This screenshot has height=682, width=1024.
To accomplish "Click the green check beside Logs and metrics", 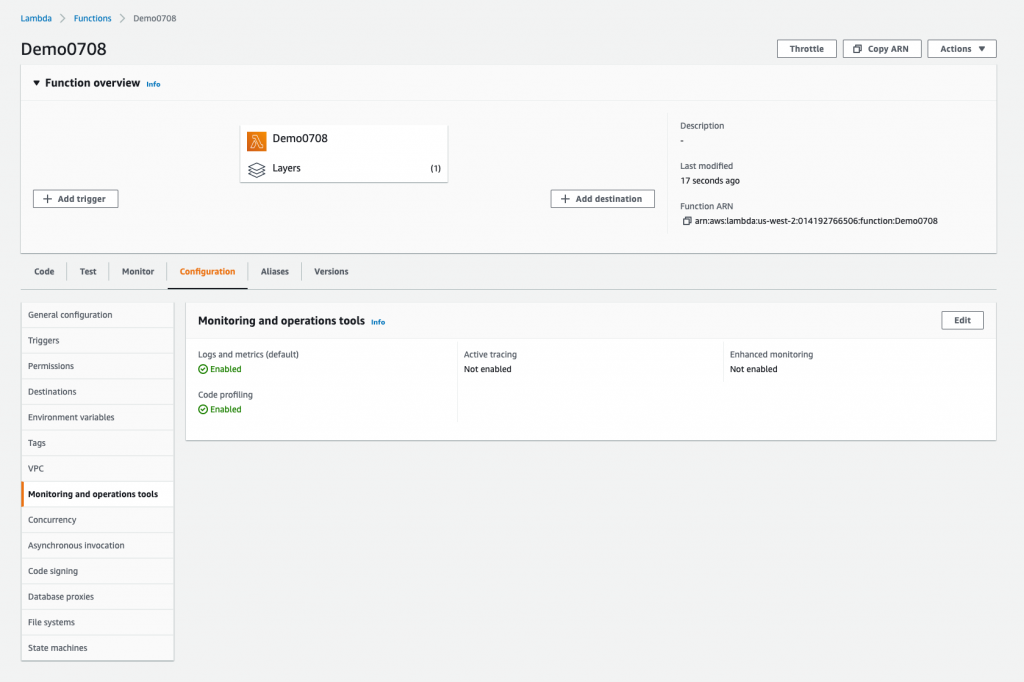I will point(205,369).
